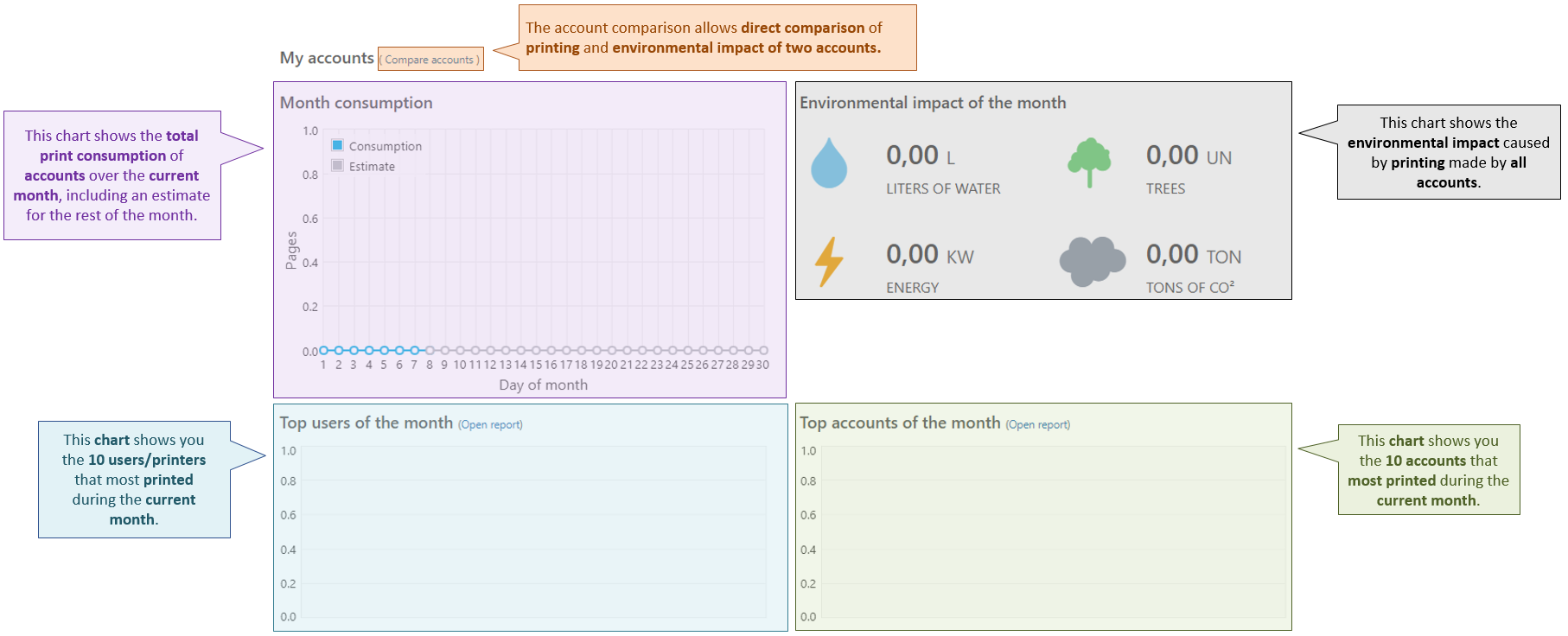This screenshot has height=636, width=1568.
Task: Select day 7 consumption data point
Action: tap(415, 350)
